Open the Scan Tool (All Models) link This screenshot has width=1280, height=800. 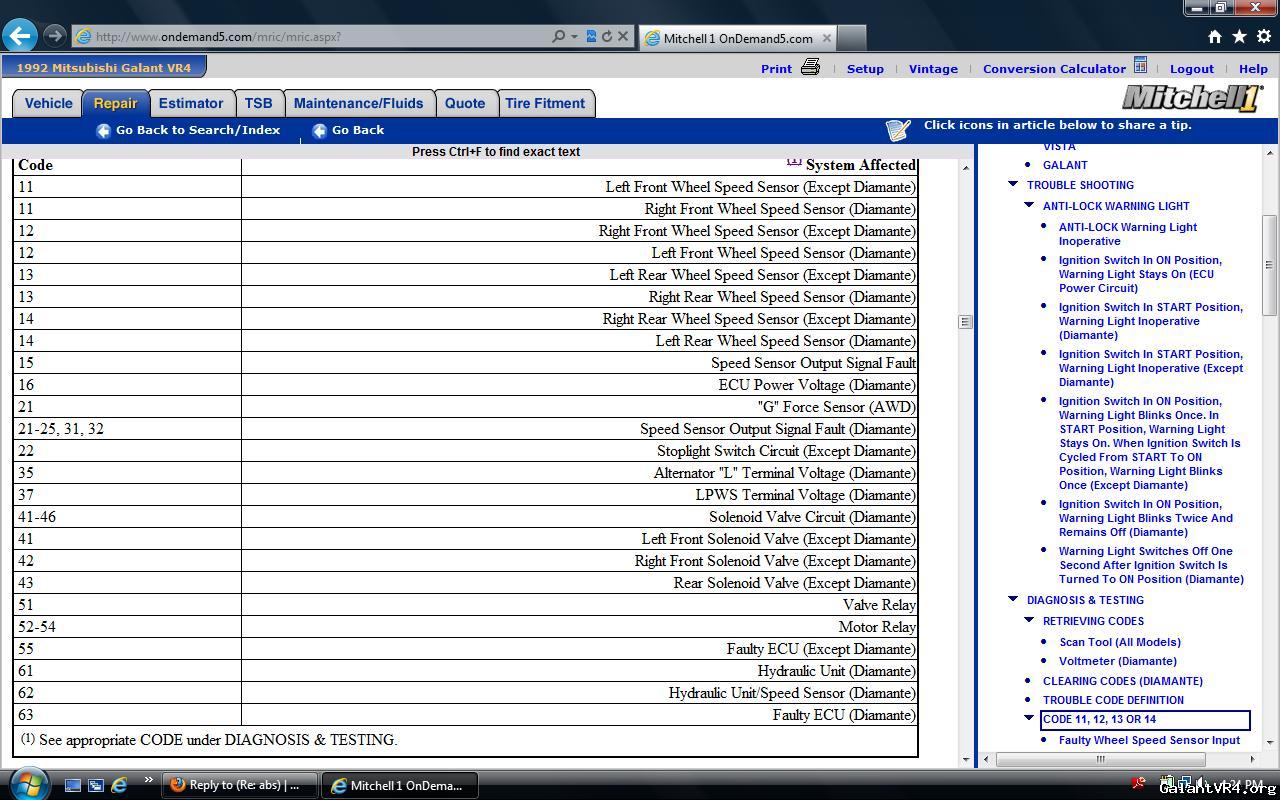click(x=1119, y=642)
